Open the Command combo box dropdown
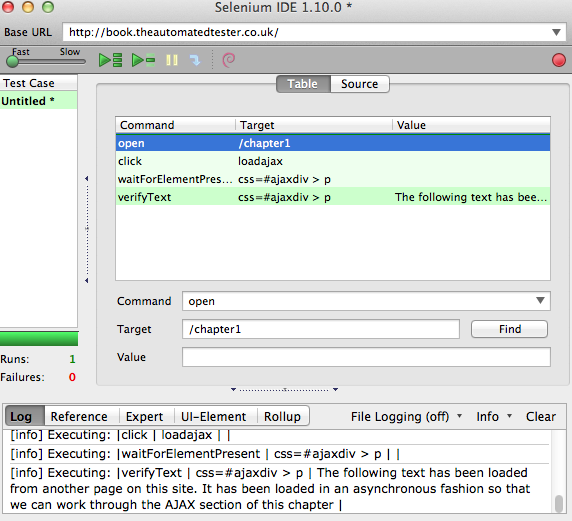This screenshot has width=572, height=521. click(540, 301)
